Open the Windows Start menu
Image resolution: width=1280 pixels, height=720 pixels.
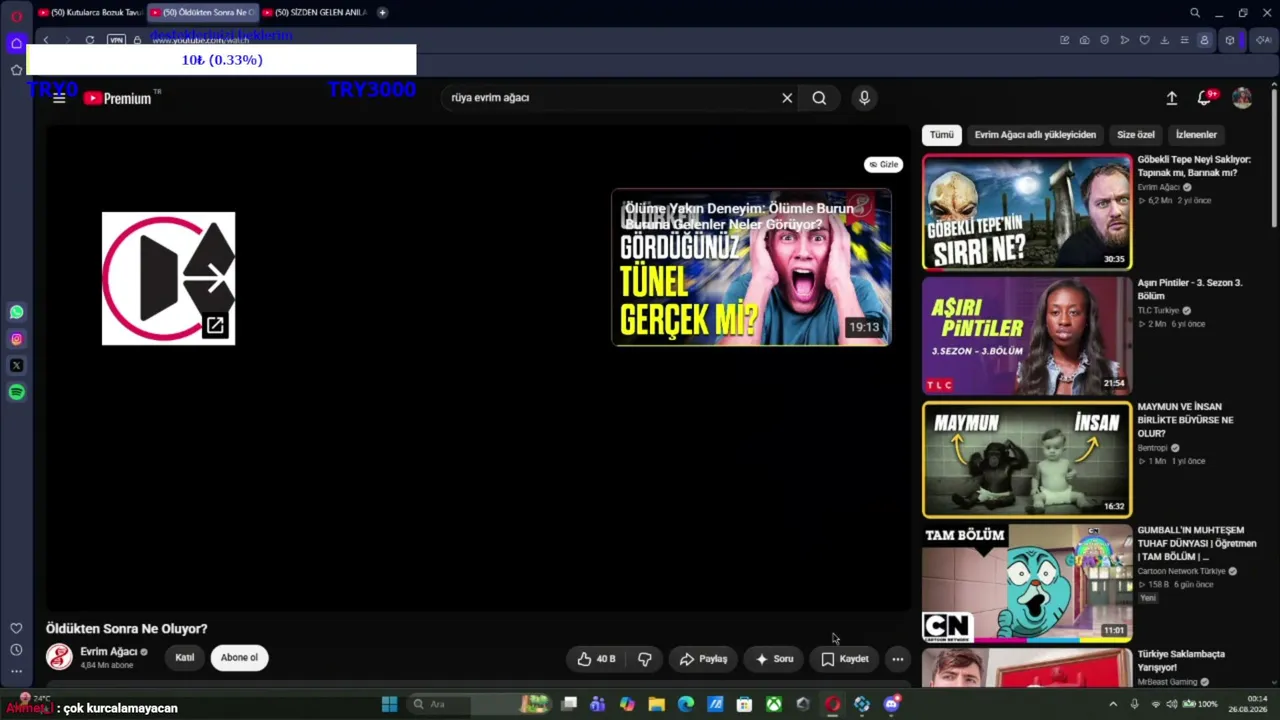point(389,704)
